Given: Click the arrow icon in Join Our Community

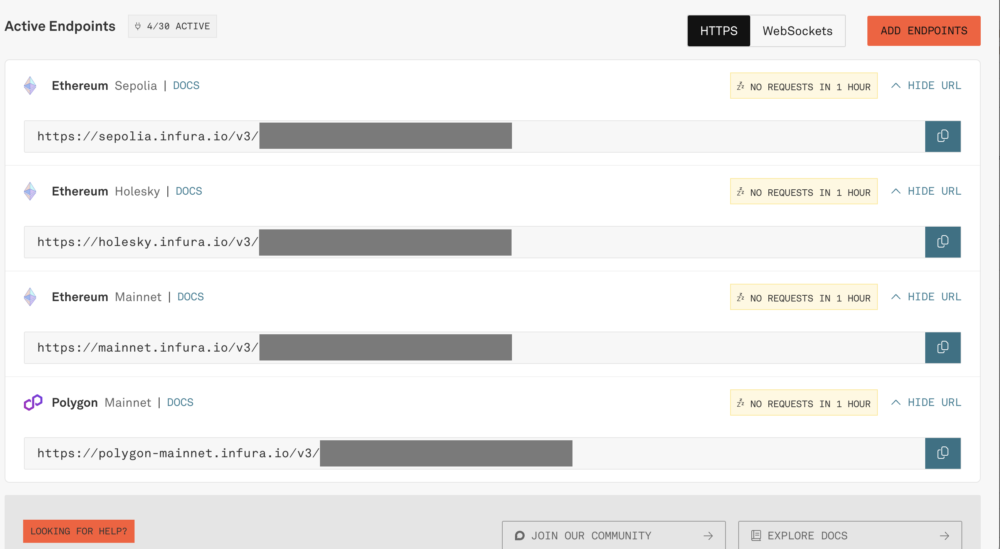Looking at the screenshot, I should click(x=708, y=536).
